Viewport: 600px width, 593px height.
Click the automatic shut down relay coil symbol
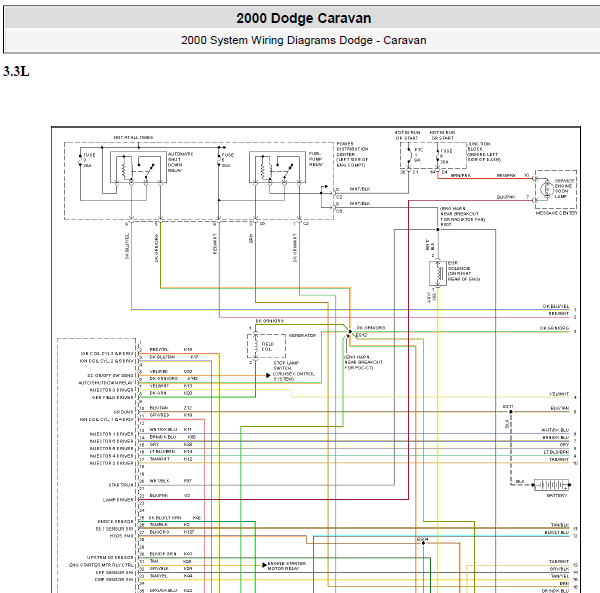click(x=127, y=170)
